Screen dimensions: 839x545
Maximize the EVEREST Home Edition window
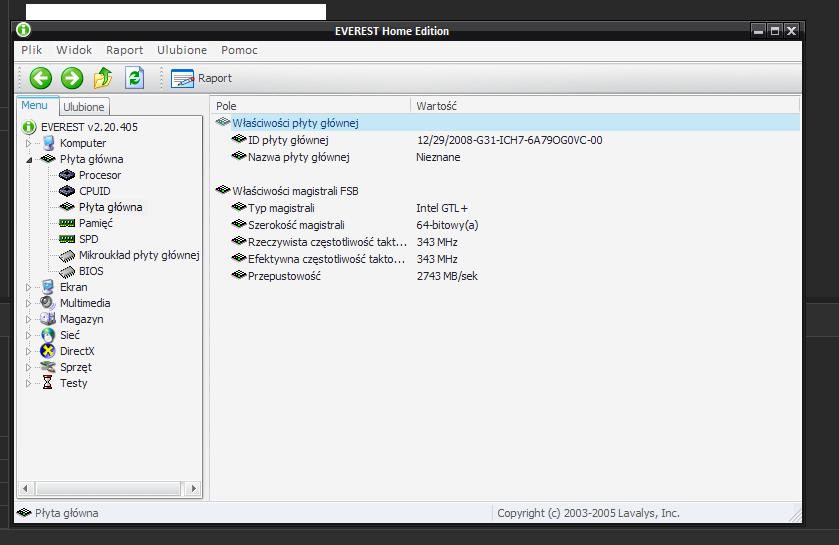click(775, 31)
